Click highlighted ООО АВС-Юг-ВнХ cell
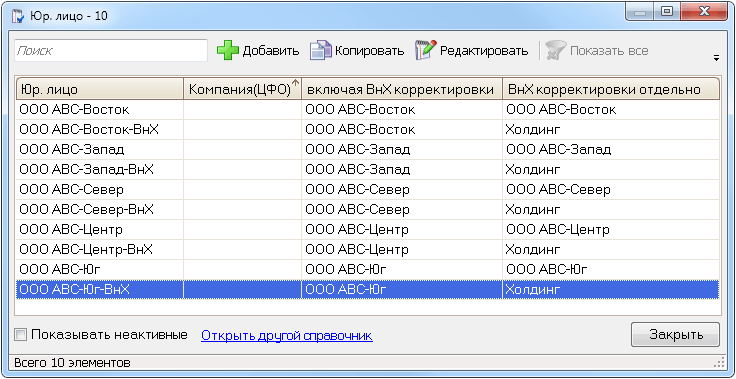 coord(100,289)
